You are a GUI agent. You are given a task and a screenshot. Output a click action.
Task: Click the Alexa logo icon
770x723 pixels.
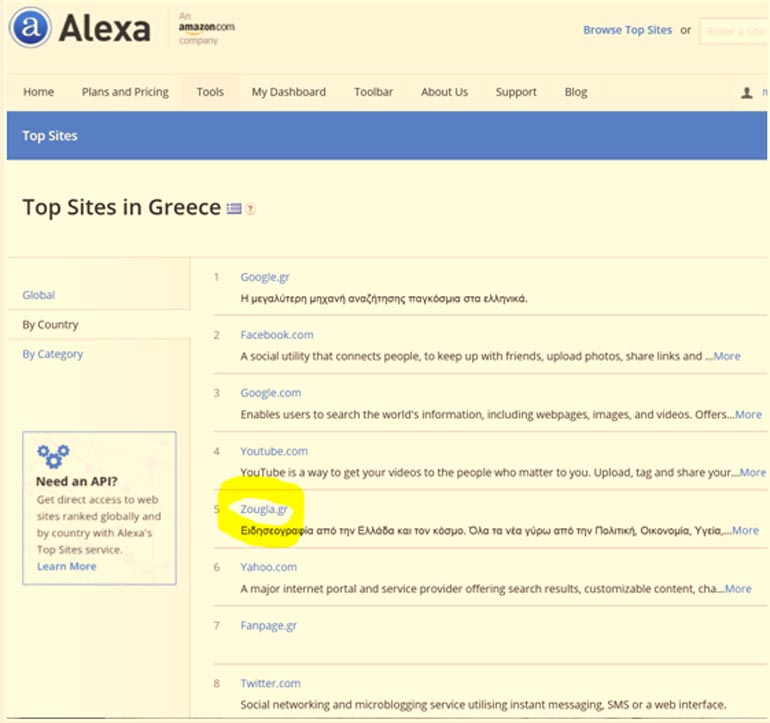coord(30,28)
